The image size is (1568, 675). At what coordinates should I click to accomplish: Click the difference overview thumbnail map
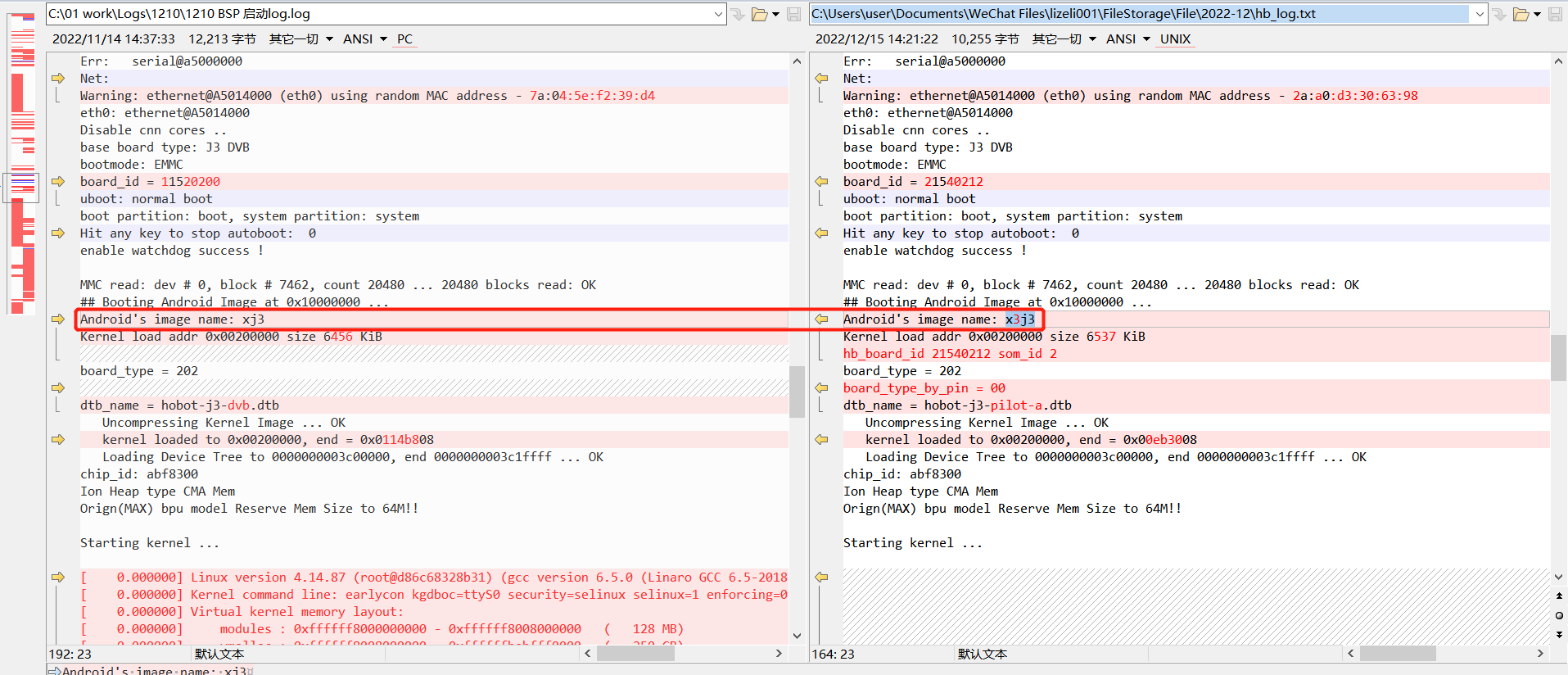[23, 164]
